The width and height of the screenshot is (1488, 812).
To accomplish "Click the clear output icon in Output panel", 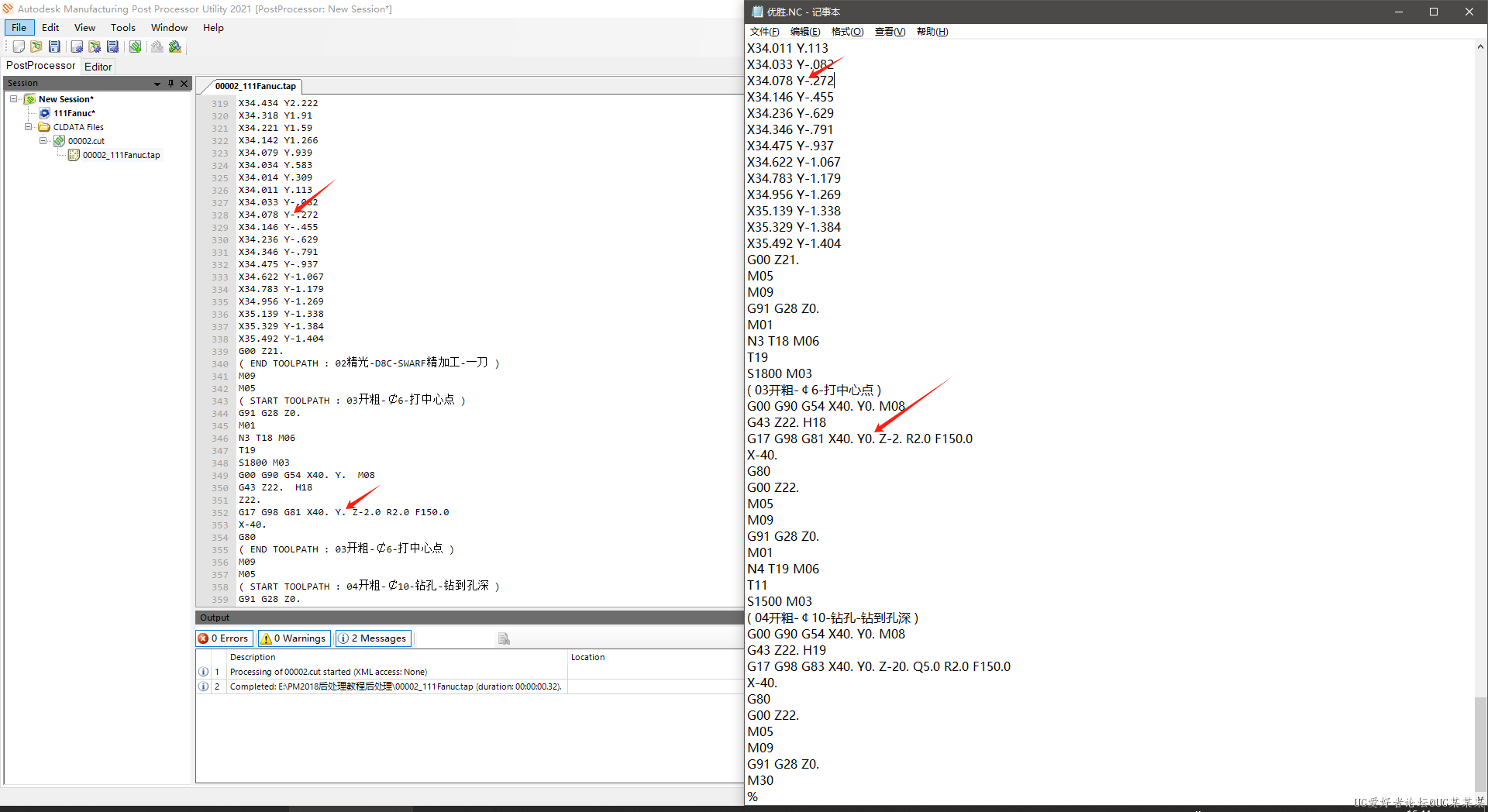I will [x=504, y=638].
